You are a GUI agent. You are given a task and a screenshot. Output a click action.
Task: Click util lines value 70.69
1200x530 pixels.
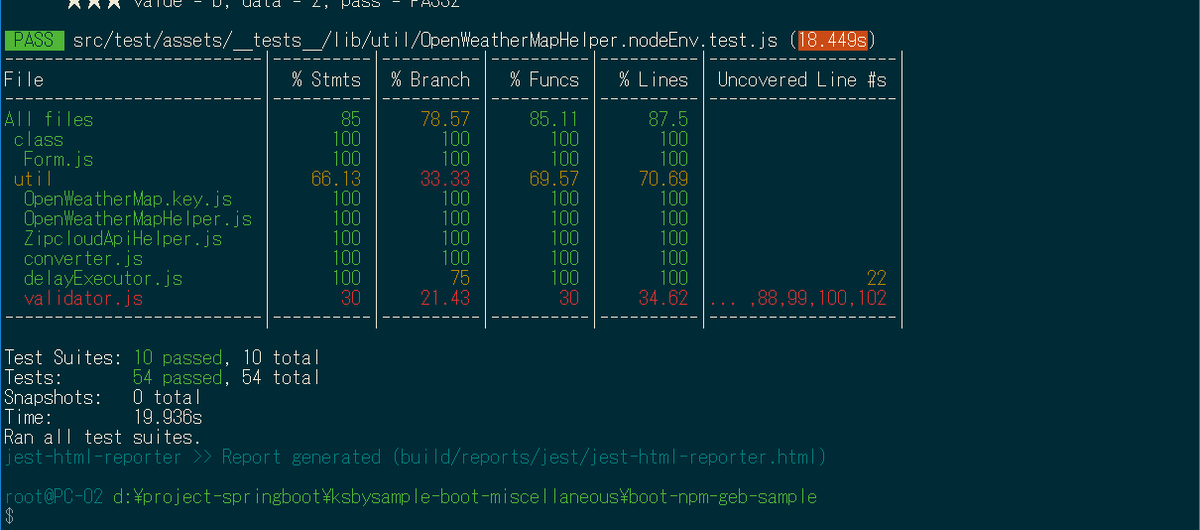(x=663, y=179)
